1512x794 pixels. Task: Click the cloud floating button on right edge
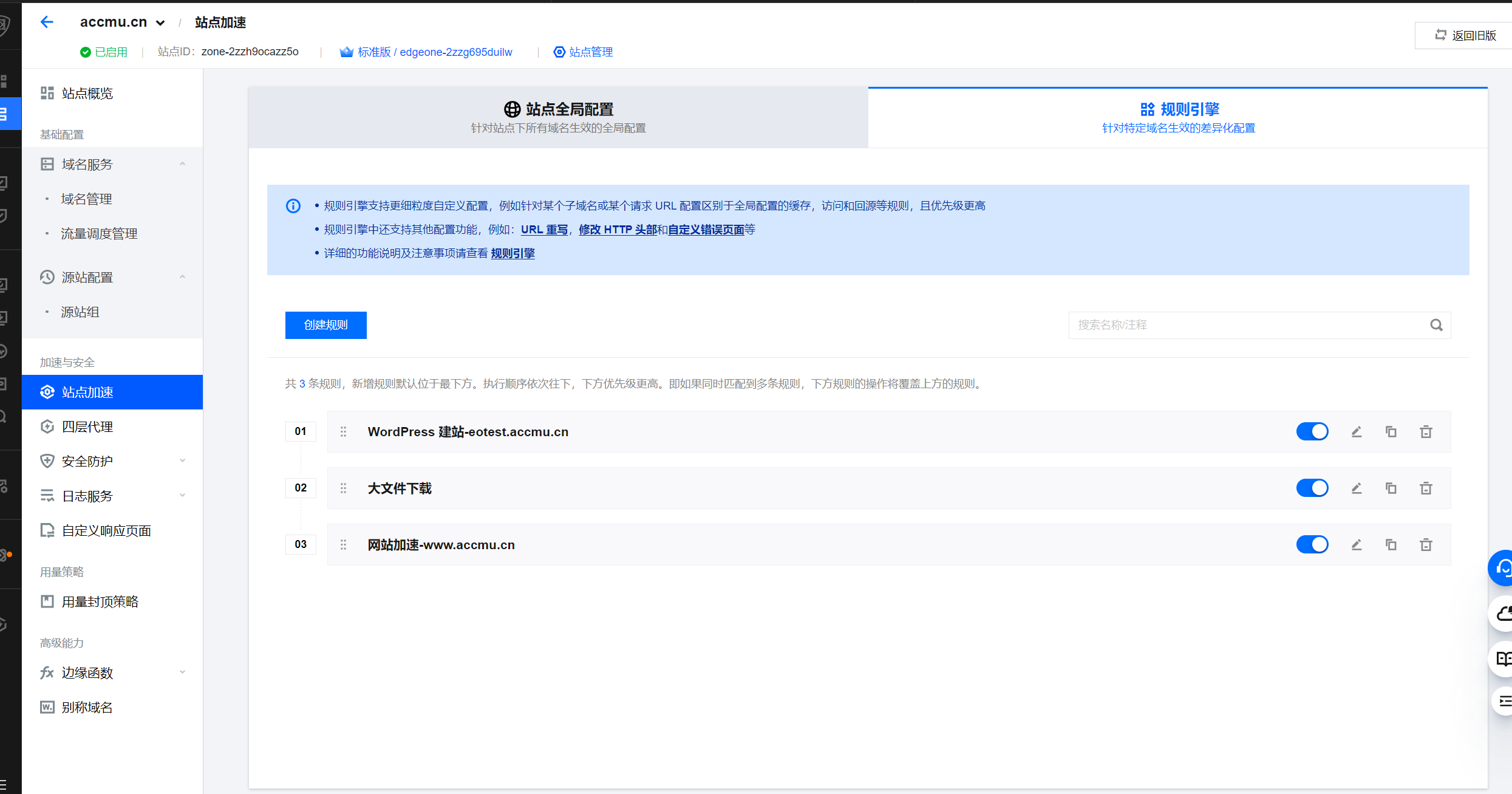point(1501,614)
